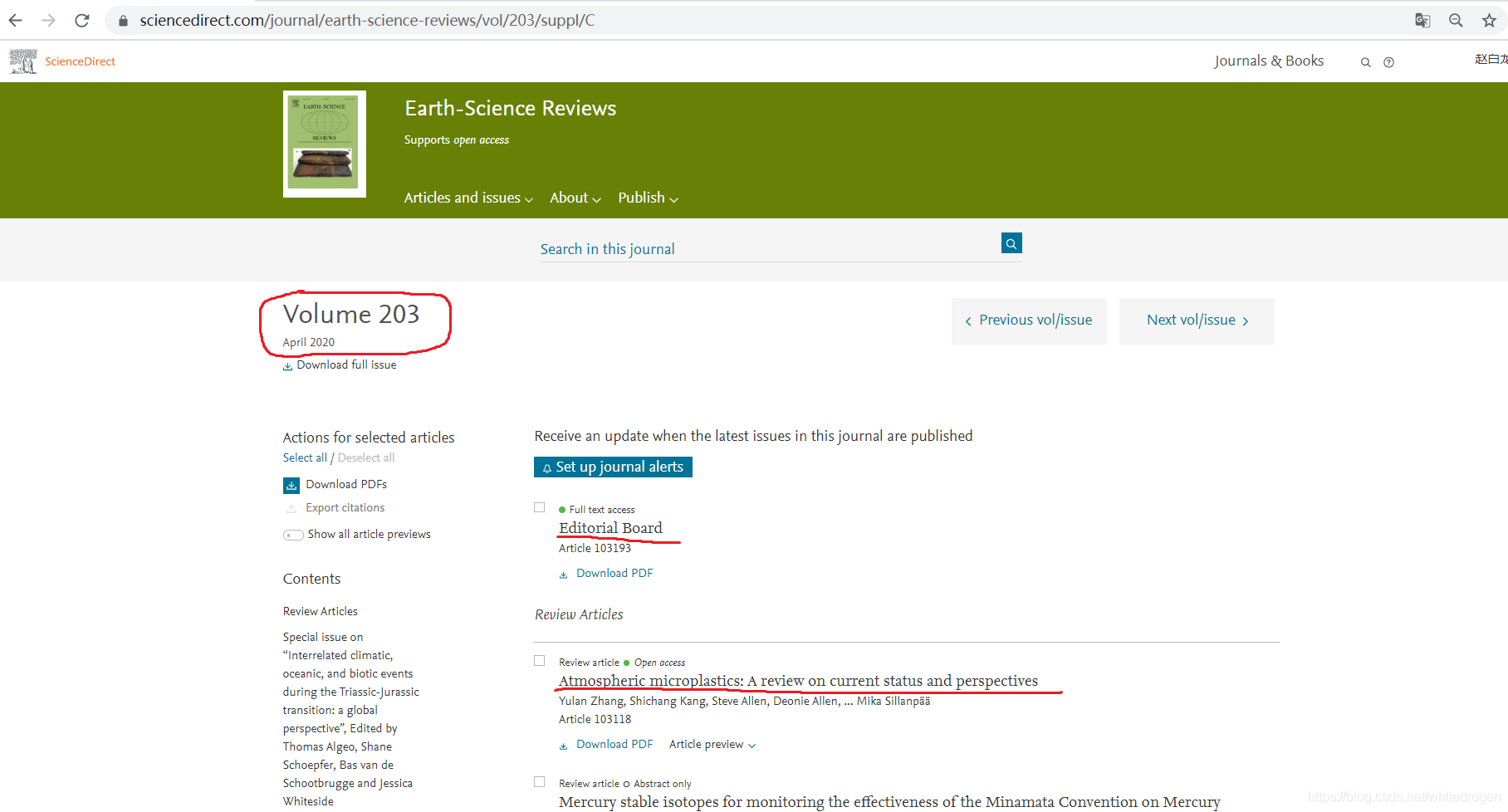The height and width of the screenshot is (812, 1508).
Task: Go to Previous vol/issue
Action: point(1029,320)
